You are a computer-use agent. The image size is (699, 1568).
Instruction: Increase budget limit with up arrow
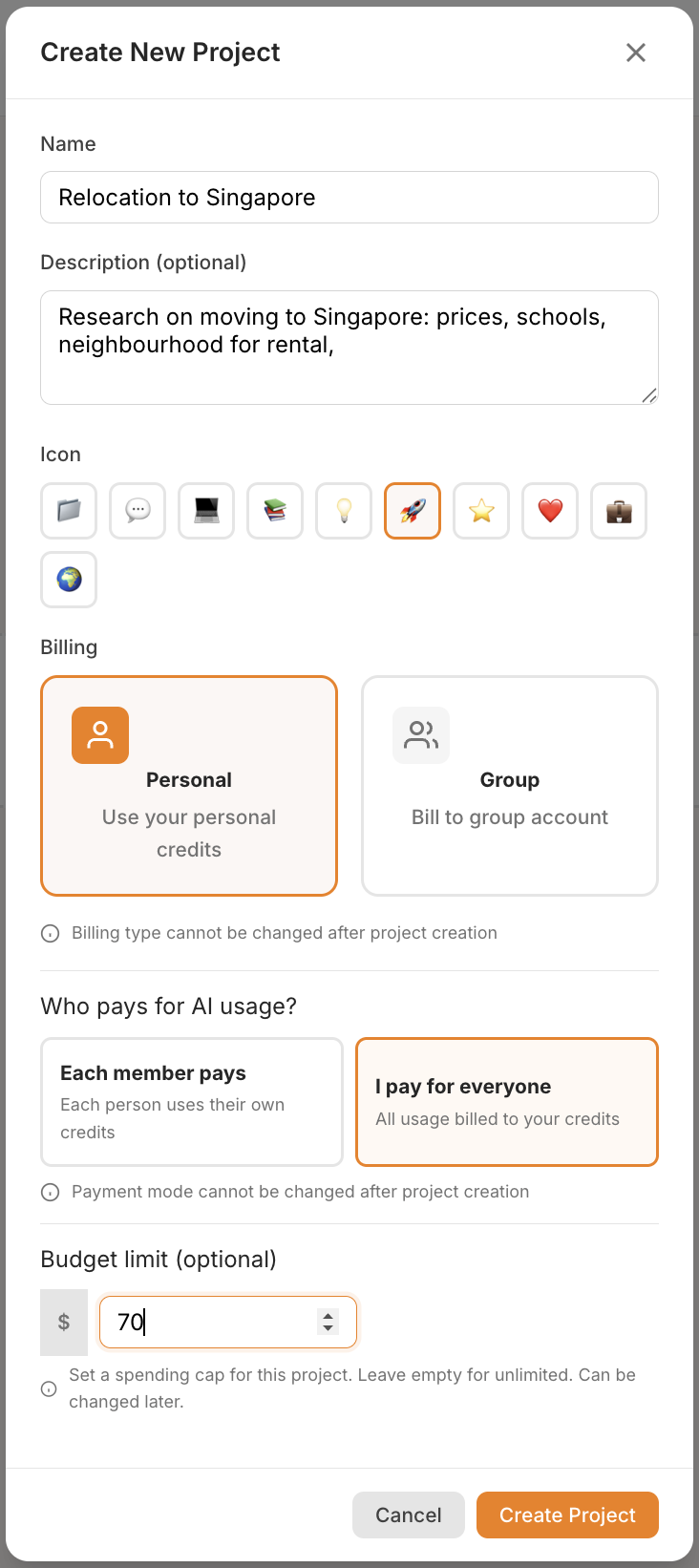(x=328, y=1315)
